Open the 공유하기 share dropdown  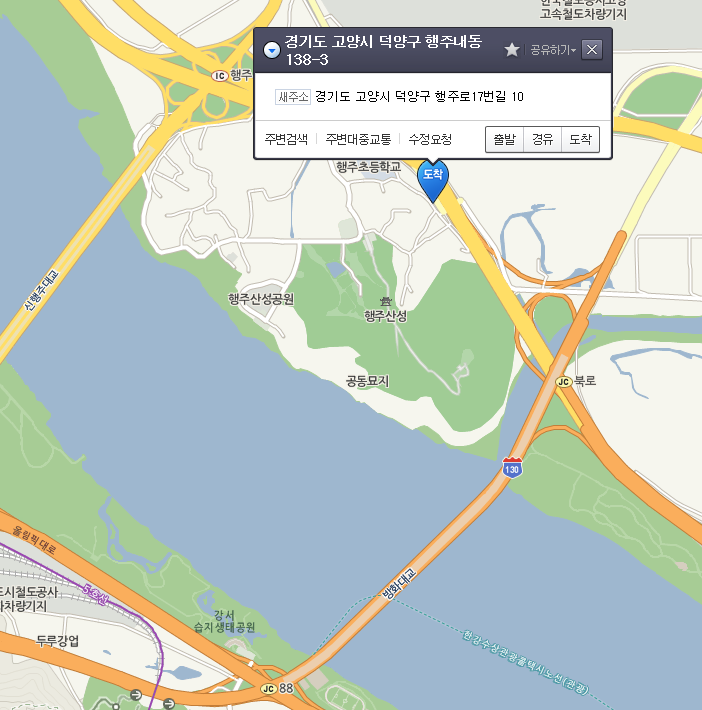553,50
